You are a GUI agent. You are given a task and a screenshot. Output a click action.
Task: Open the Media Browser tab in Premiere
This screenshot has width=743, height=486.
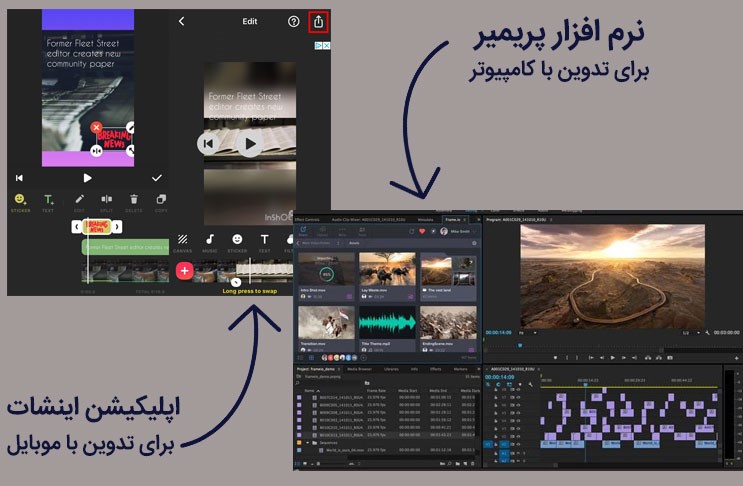pos(359,369)
